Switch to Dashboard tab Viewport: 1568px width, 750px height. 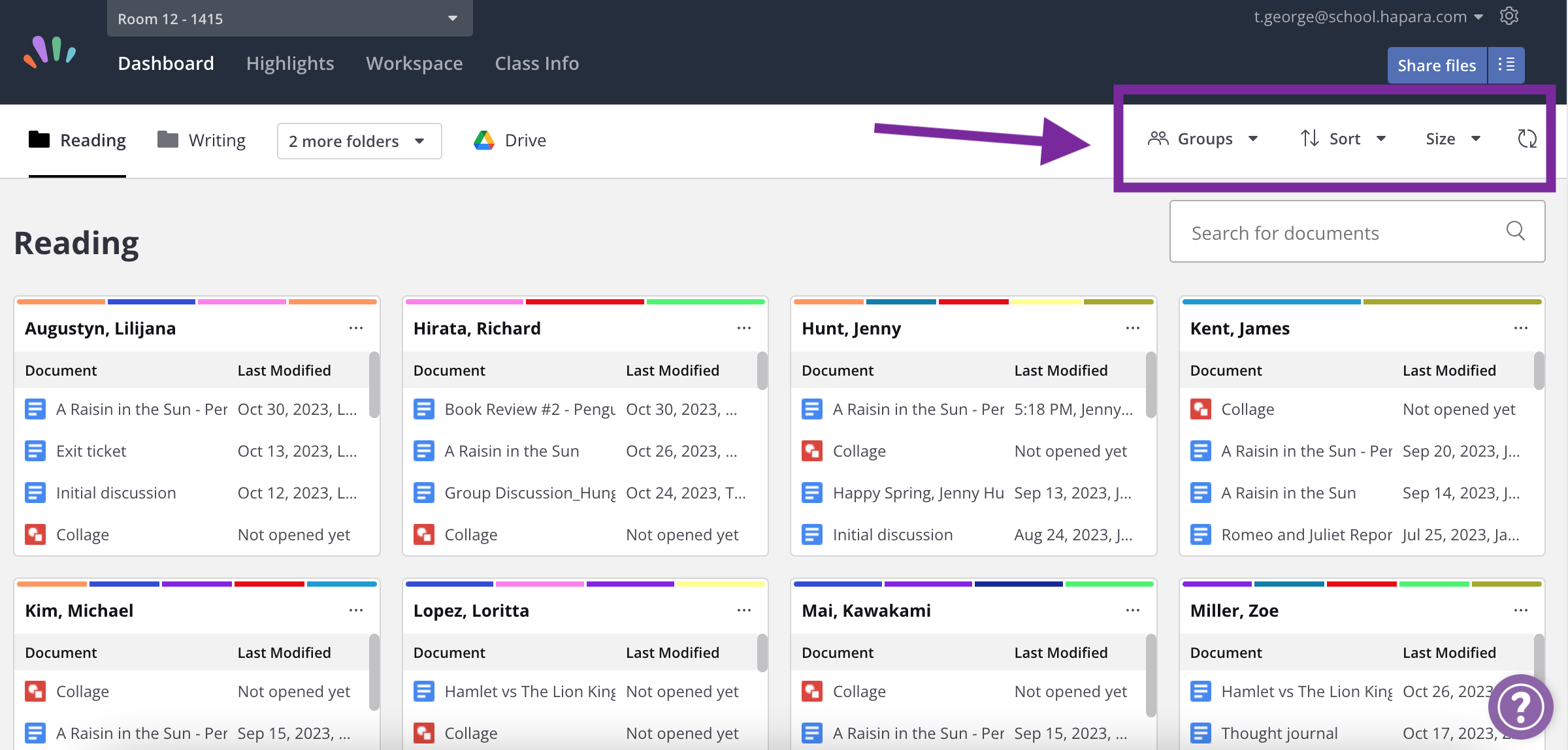tap(166, 63)
